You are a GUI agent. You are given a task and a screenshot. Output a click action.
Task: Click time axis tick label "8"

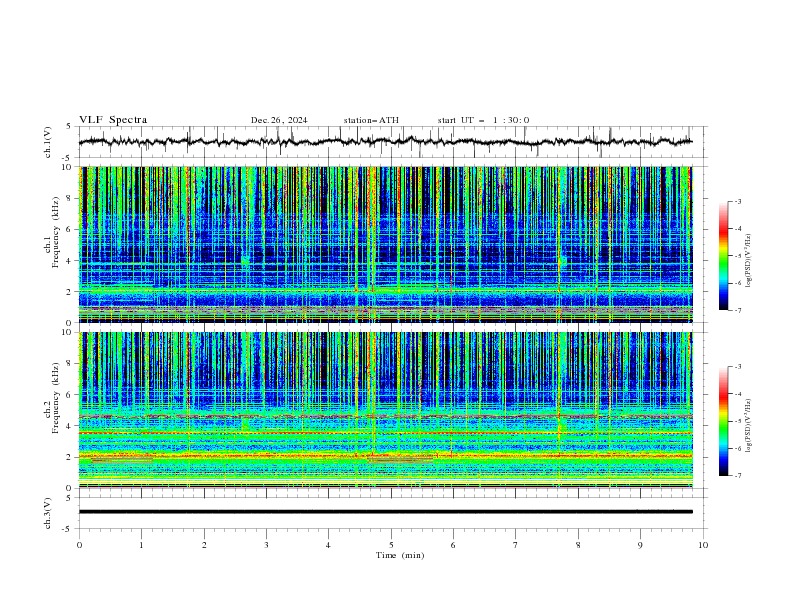pos(578,545)
